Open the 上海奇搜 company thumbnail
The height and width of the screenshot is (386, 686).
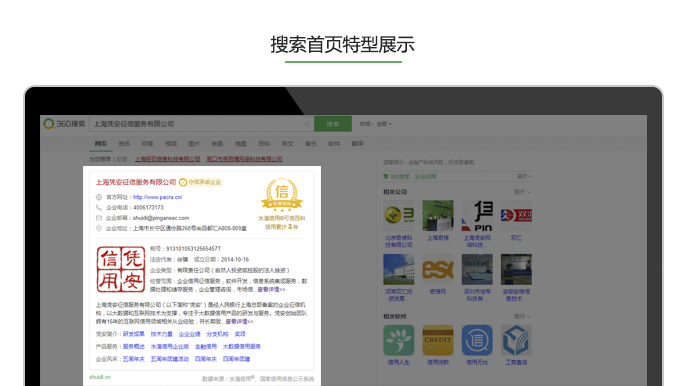point(438,215)
